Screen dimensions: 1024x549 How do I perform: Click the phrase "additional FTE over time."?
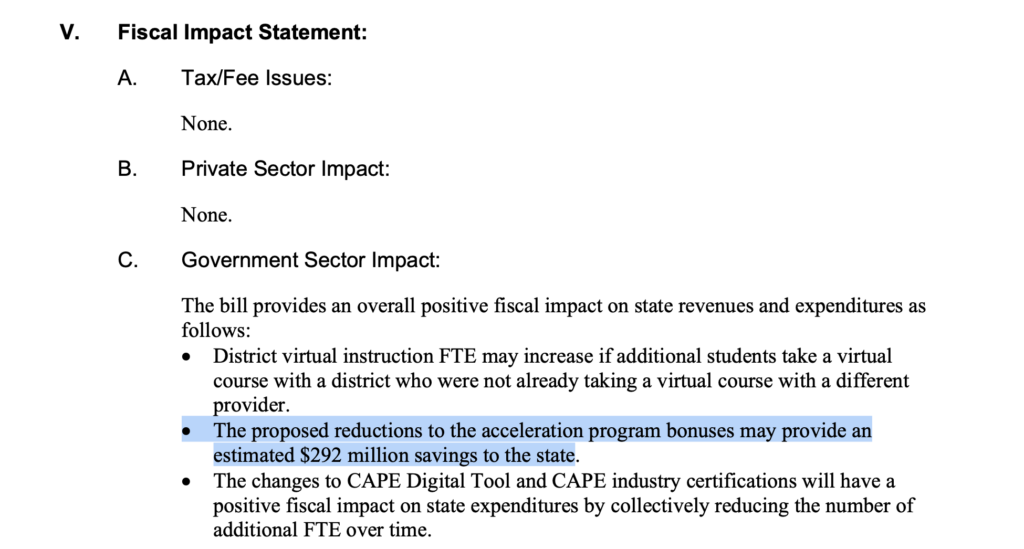321,529
